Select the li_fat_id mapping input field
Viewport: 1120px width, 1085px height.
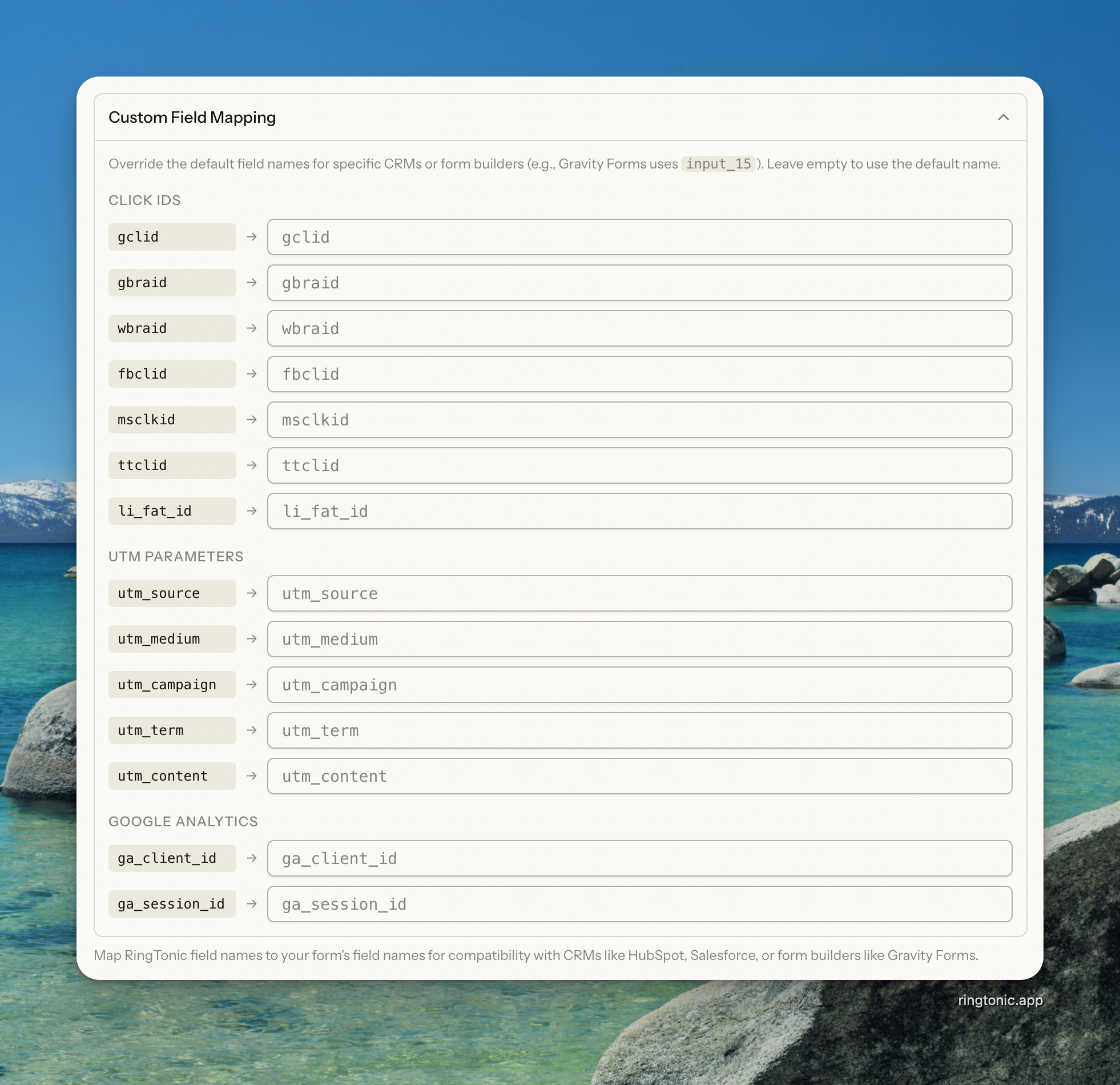click(x=639, y=511)
